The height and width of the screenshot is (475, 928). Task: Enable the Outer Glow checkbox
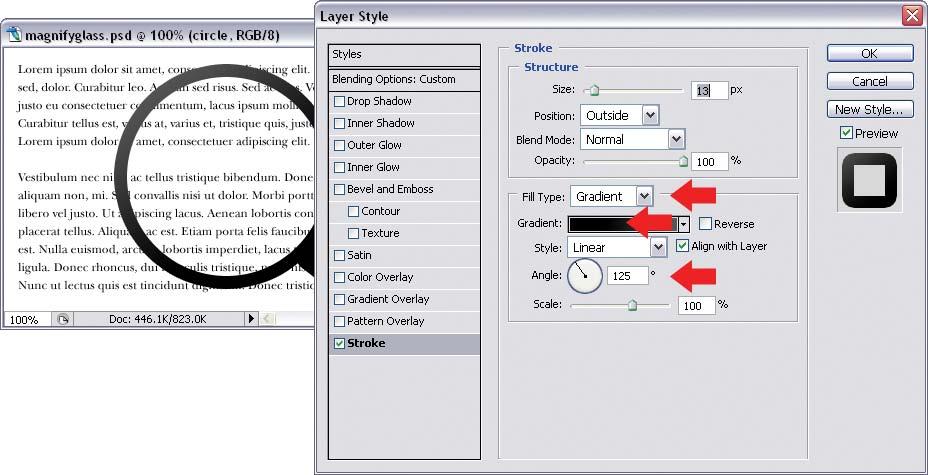(339, 146)
